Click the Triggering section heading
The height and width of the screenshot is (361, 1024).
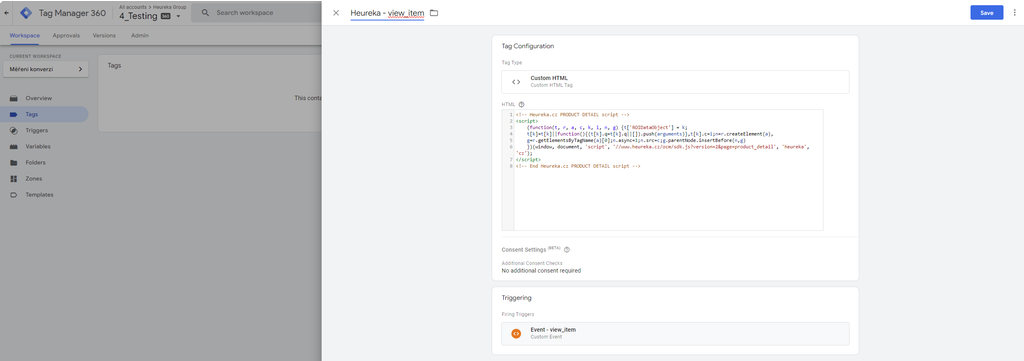(x=516, y=298)
